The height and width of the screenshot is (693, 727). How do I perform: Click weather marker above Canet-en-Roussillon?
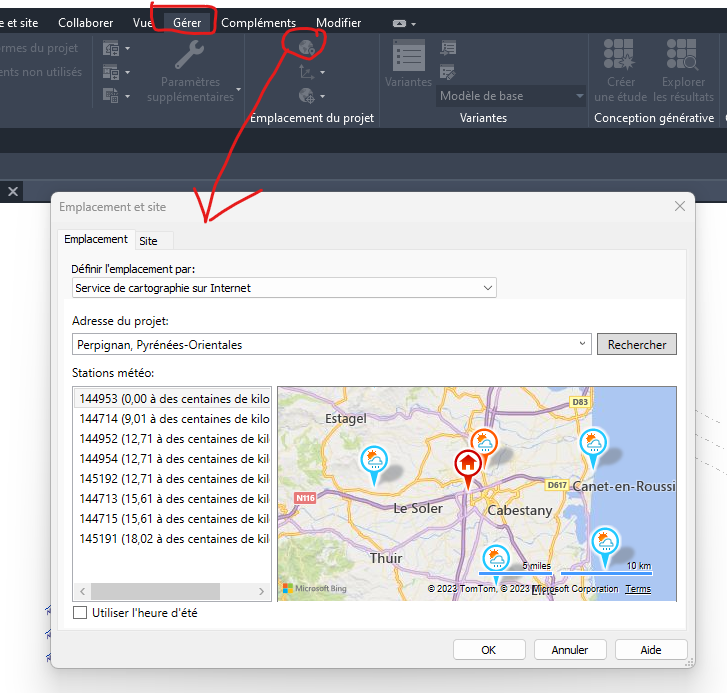pyautogui.click(x=593, y=444)
